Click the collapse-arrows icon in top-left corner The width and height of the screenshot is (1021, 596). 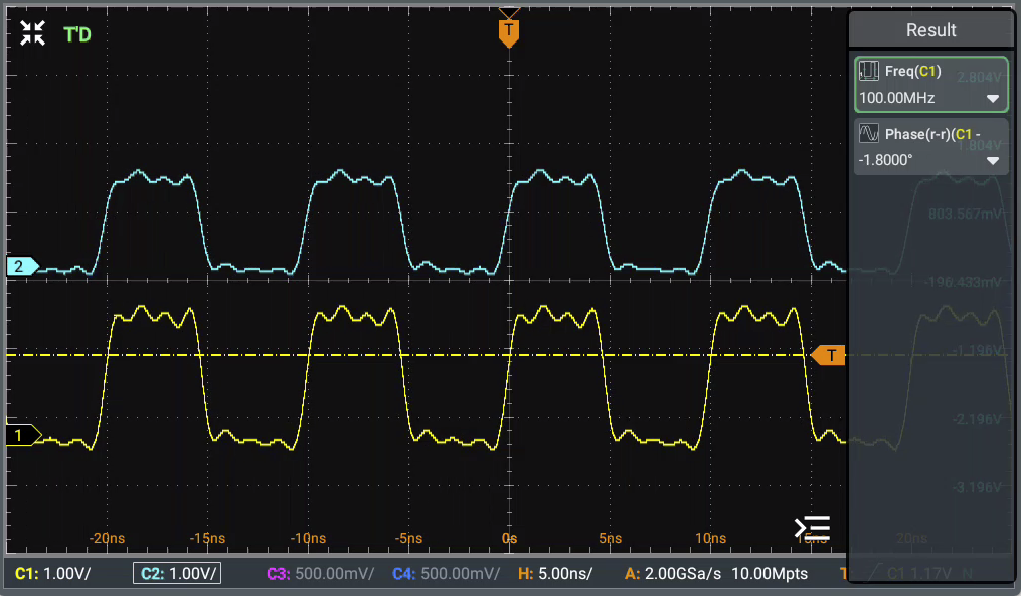tap(32, 34)
